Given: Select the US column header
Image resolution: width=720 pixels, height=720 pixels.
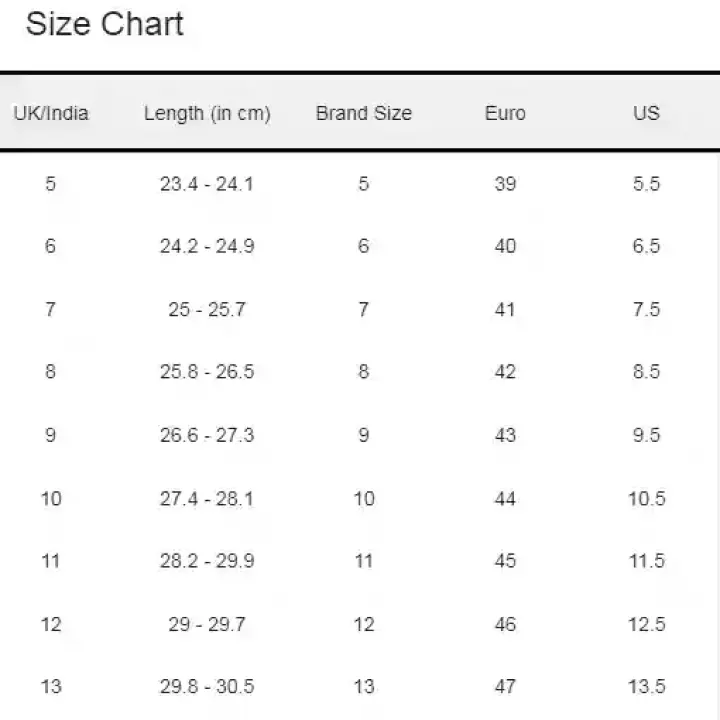Looking at the screenshot, I should point(646,113).
